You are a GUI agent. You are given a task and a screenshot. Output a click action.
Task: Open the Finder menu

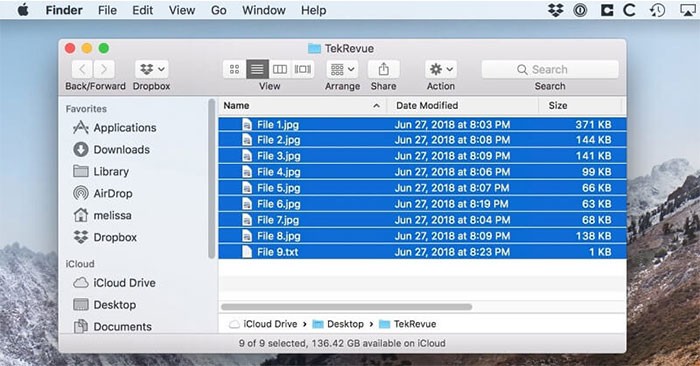pyautogui.click(x=64, y=10)
